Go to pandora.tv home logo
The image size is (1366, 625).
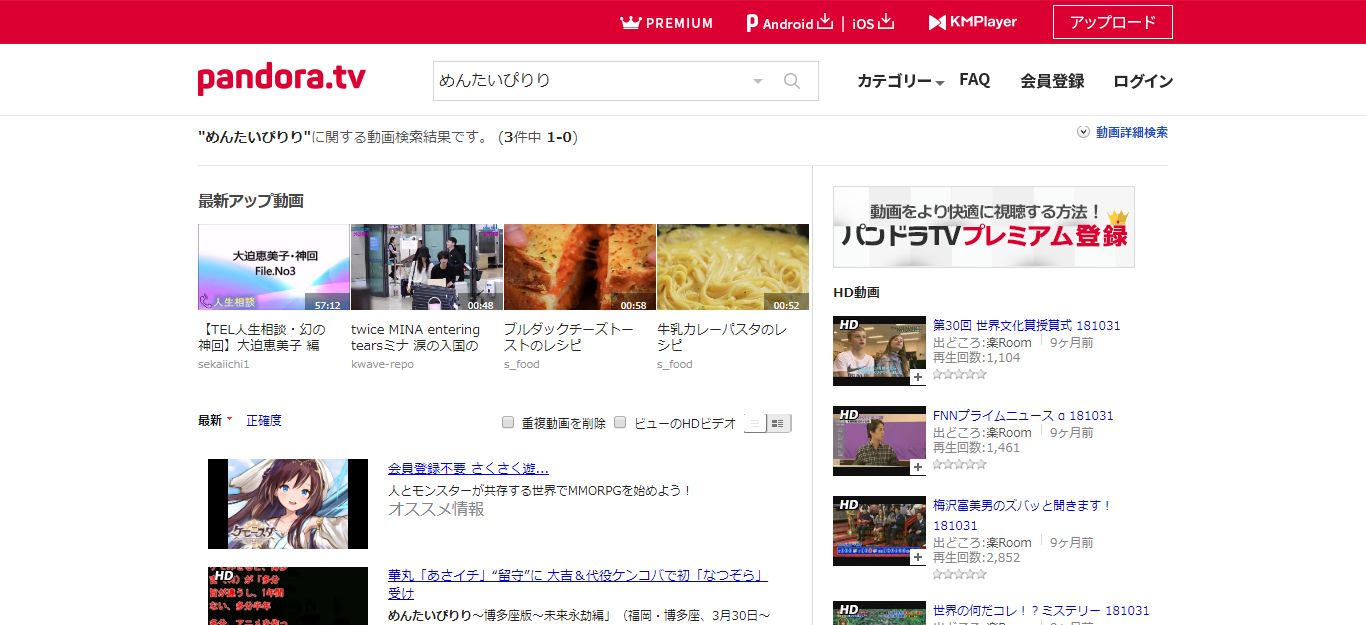click(x=282, y=79)
